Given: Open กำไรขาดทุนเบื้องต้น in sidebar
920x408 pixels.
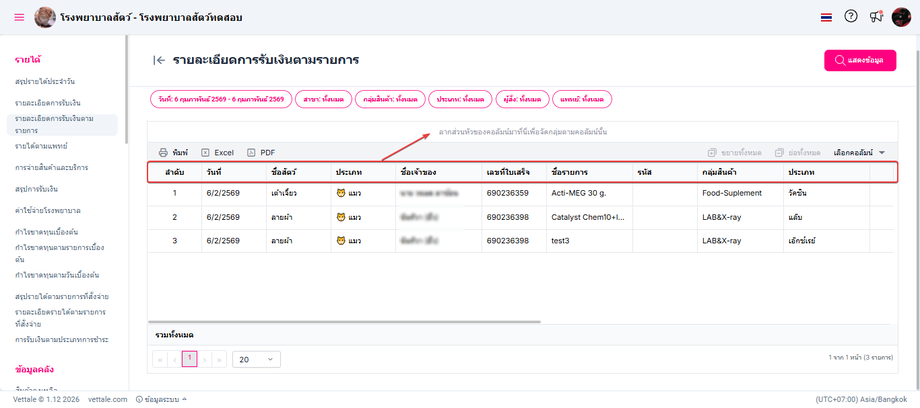Looking at the screenshot, I should point(47,232).
